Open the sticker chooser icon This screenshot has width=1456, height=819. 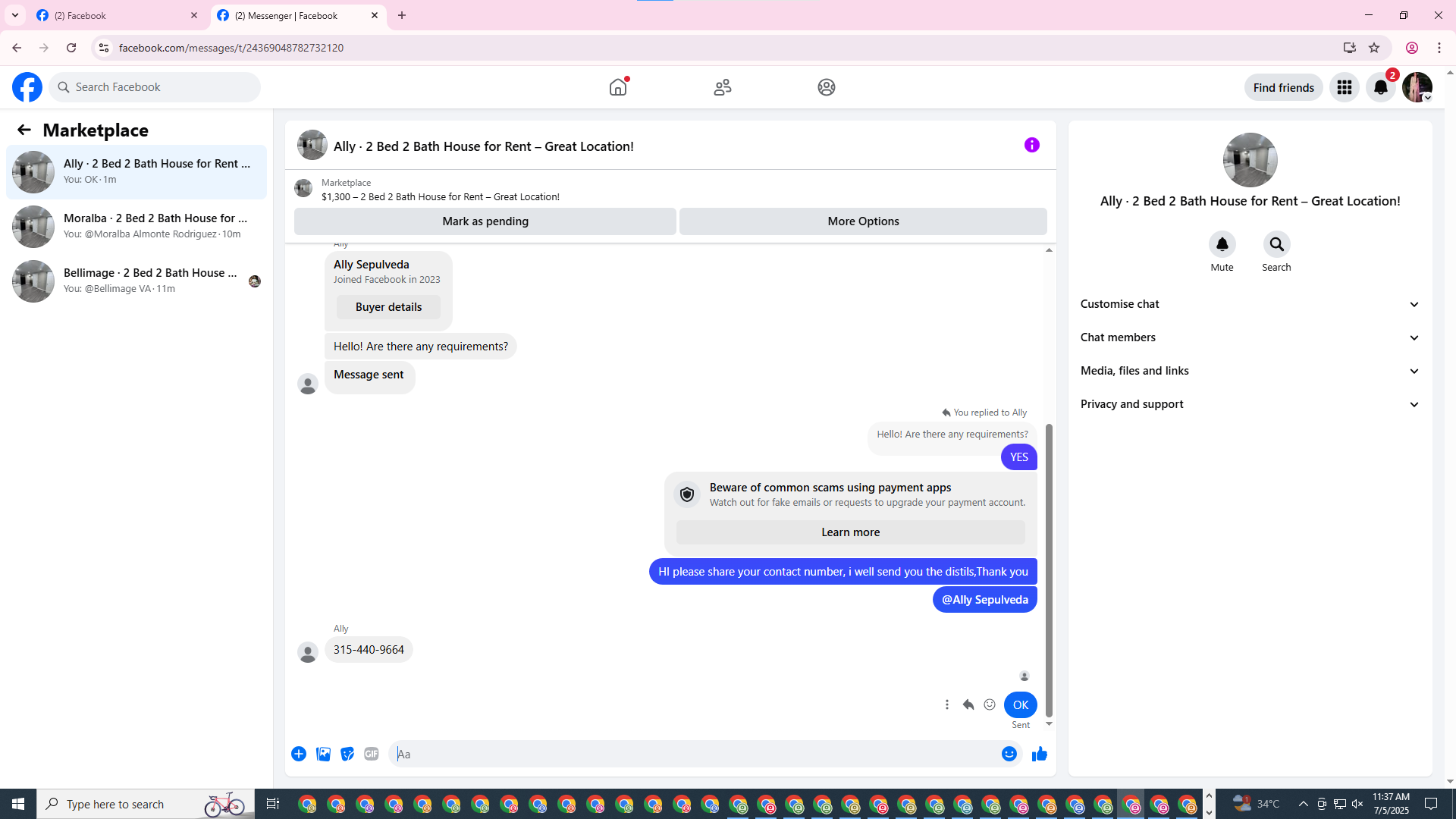pos(347,754)
